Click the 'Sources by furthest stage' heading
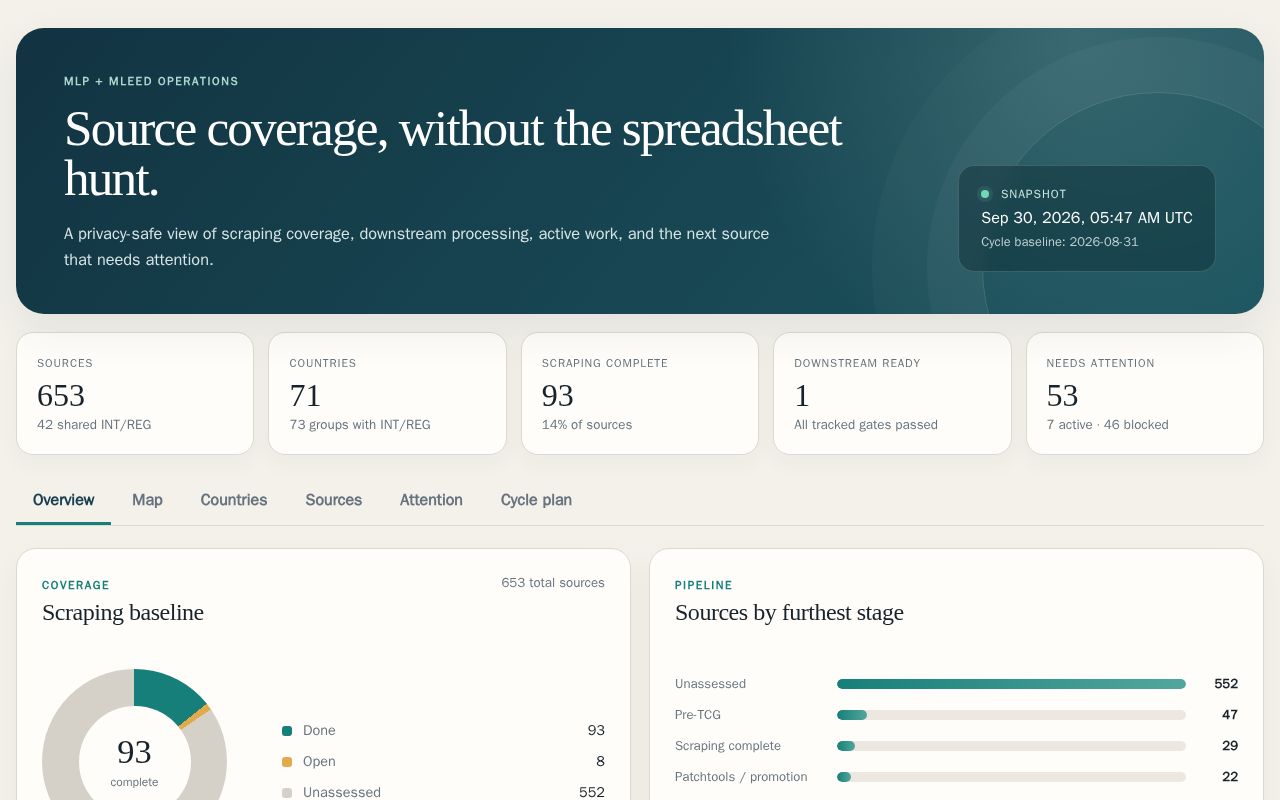 coord(789,613)
